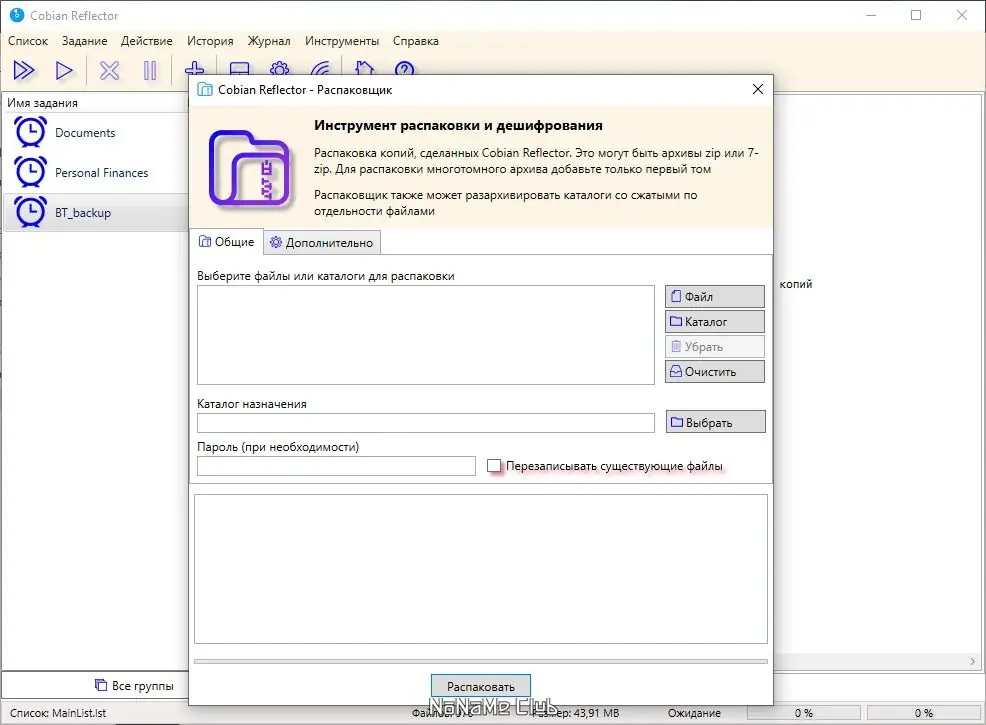This screenshot has width=986, height=725.
Task: Click the Очистить button
Action: [714, 372]
